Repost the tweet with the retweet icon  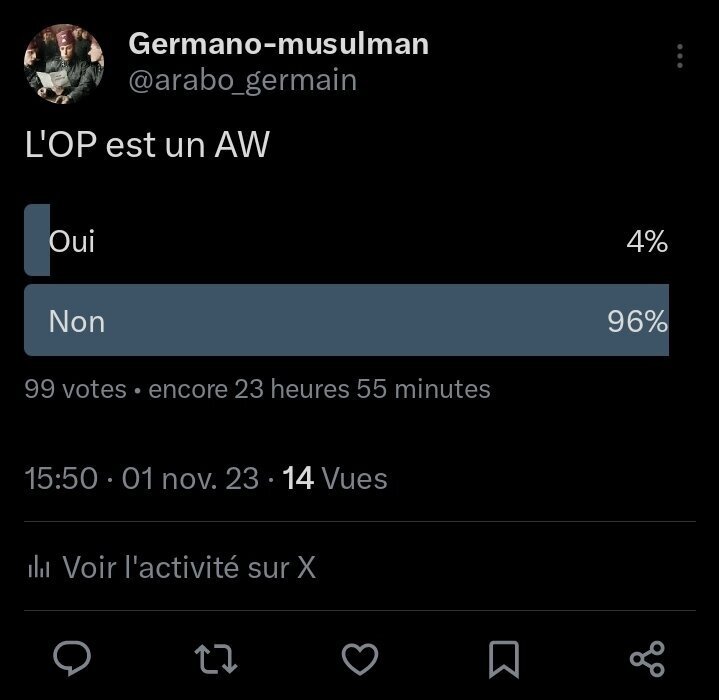(x=217, y=657)
